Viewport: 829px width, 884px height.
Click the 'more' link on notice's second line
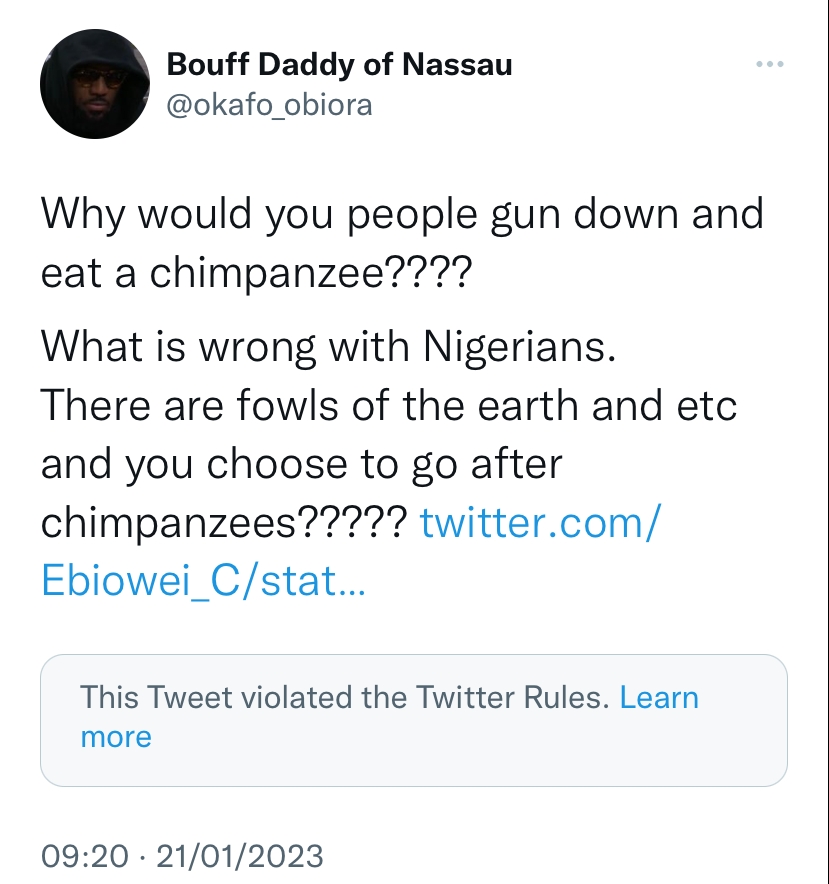[116, 737]
